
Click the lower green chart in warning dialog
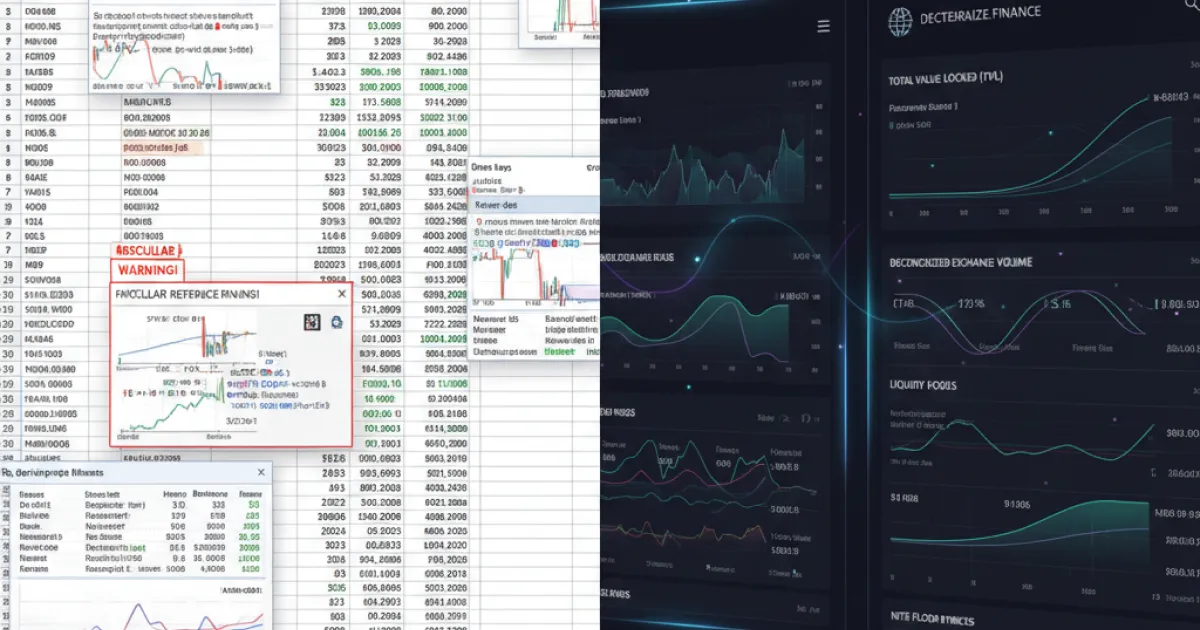click(x=170, y=412)
